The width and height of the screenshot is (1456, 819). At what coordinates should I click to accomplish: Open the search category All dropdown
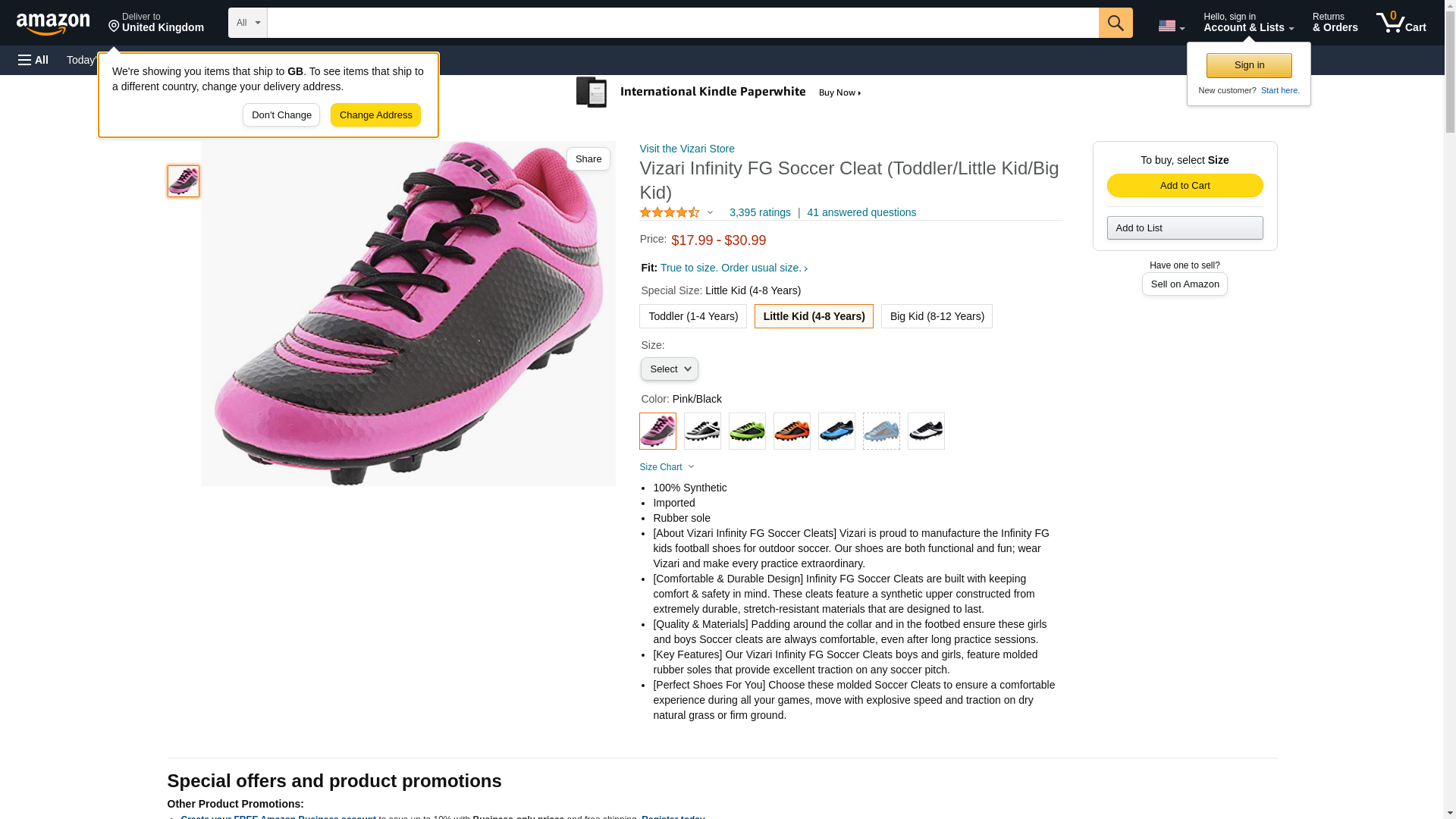pyautogui.click(x=248, y=23)
